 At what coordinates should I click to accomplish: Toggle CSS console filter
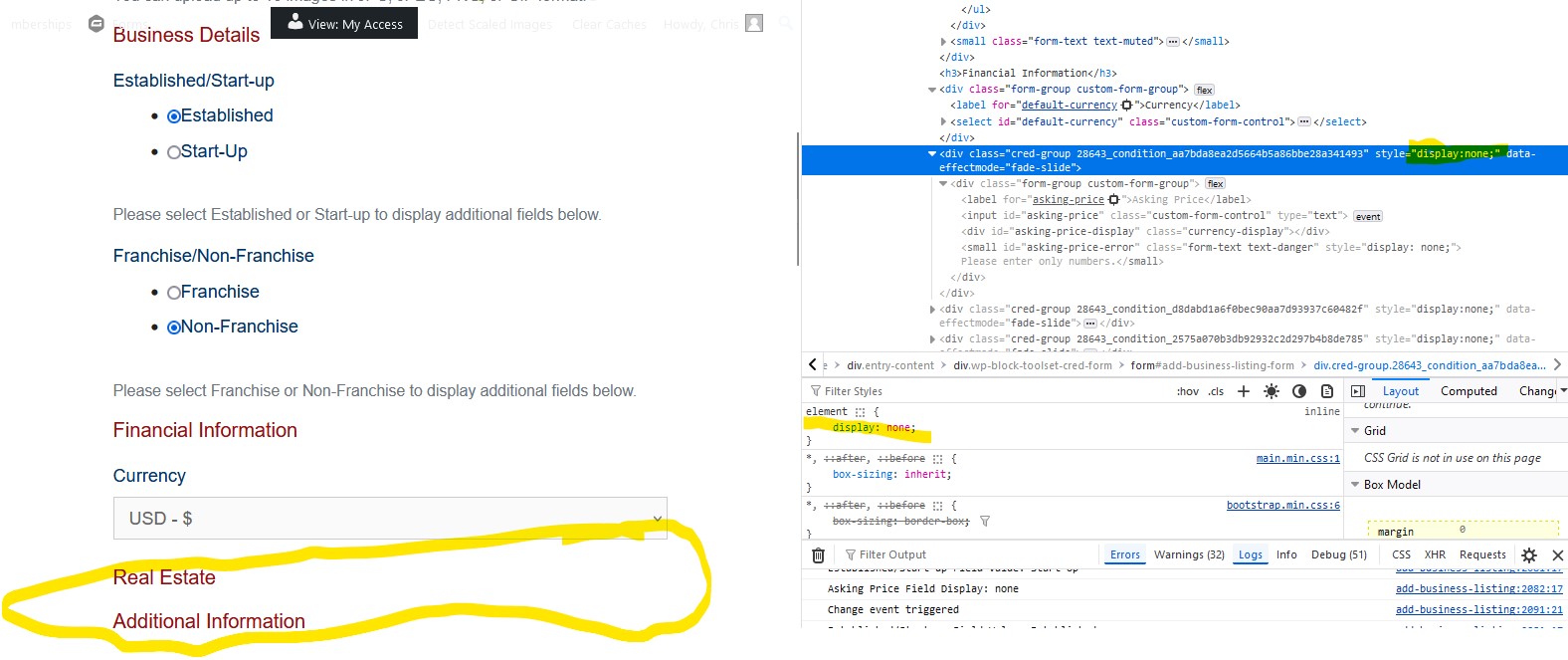click(x=1401, y=554)
